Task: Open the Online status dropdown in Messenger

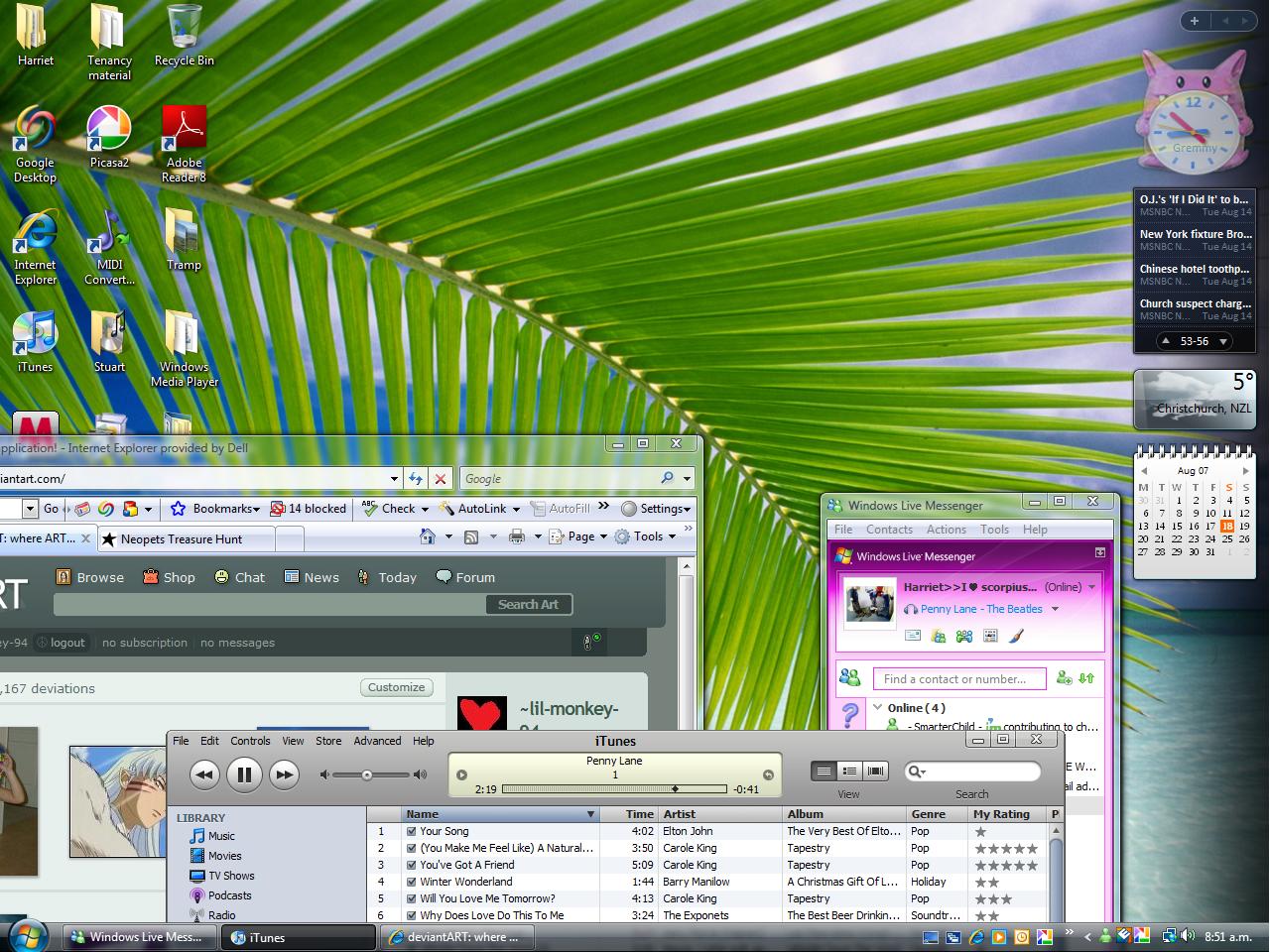Action: [1091, 587]
